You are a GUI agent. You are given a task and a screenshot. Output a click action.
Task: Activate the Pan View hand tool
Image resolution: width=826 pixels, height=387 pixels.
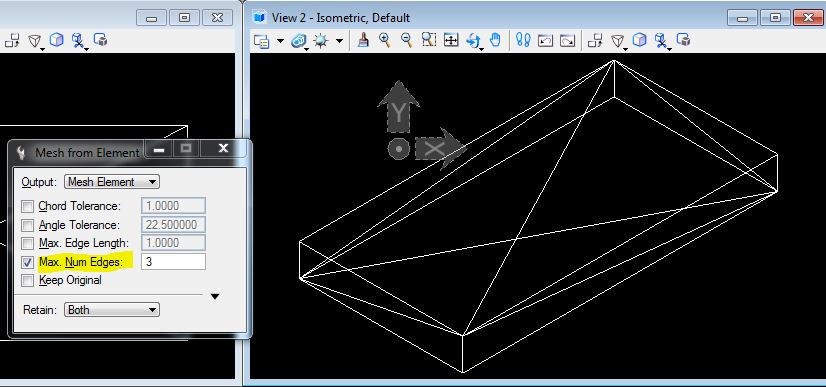(x=495, y=40)
